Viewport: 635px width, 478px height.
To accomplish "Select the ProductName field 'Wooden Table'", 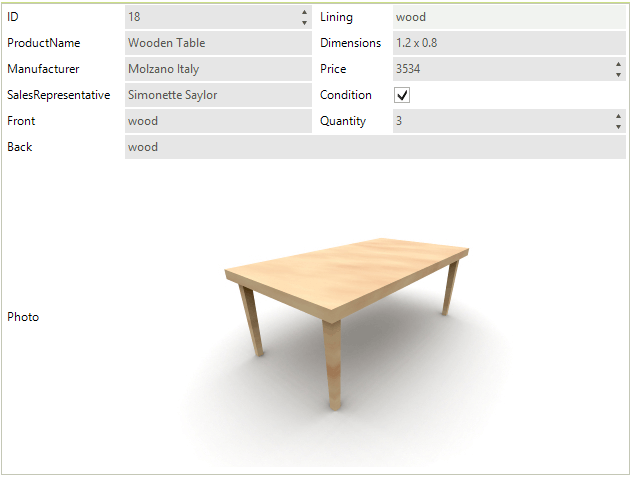I will (218, 43).
